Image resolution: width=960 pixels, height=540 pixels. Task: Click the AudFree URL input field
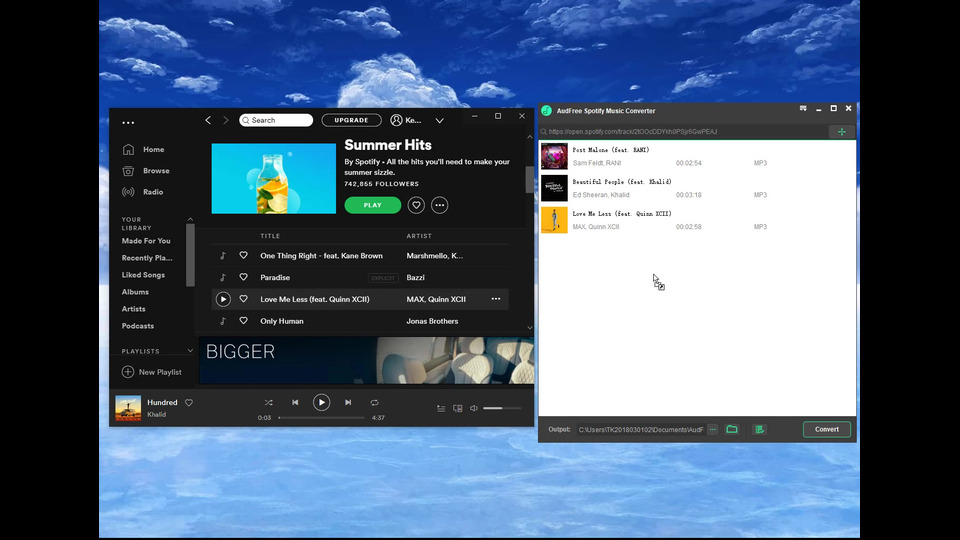coord(683,132)
